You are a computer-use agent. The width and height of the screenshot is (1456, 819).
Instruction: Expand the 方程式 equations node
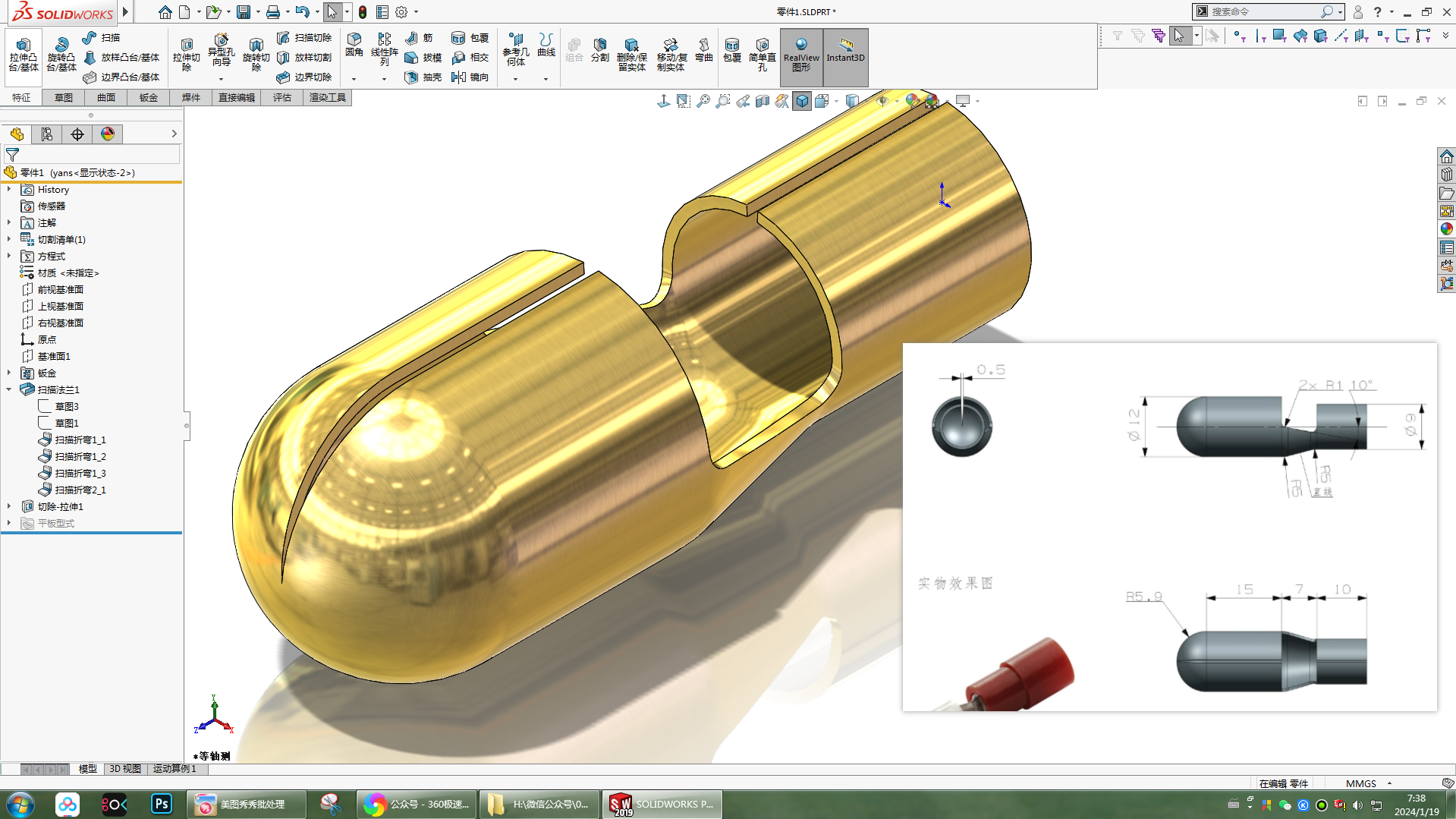(x=9, y=256)
